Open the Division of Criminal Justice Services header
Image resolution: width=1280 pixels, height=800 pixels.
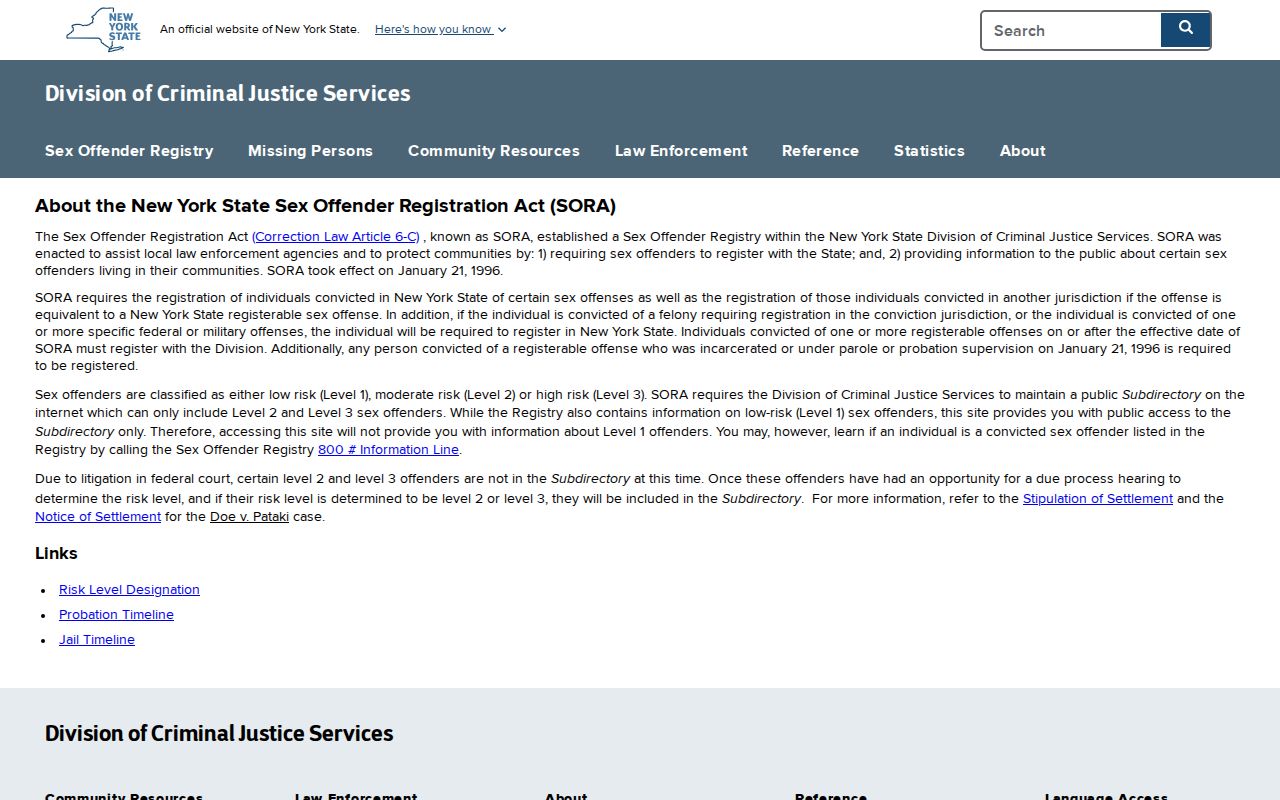tap(227, 93)
